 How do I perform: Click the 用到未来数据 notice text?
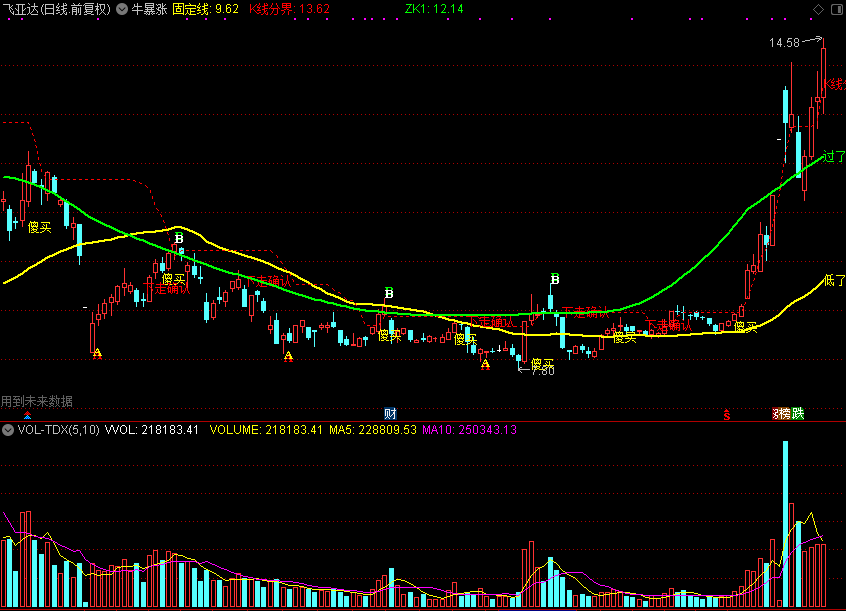[x=37, y=401]
